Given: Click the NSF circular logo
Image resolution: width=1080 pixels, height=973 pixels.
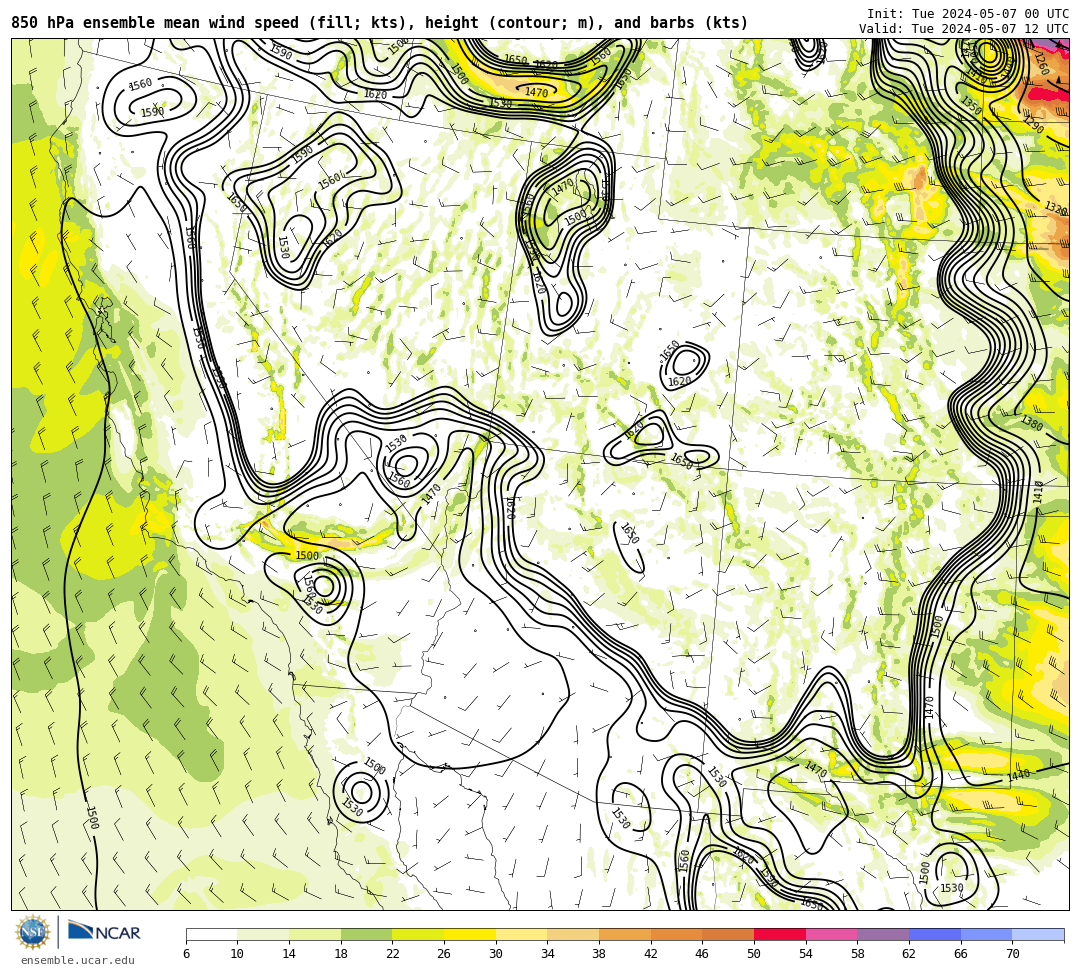Looking at the screenshot, I should 33,932.
